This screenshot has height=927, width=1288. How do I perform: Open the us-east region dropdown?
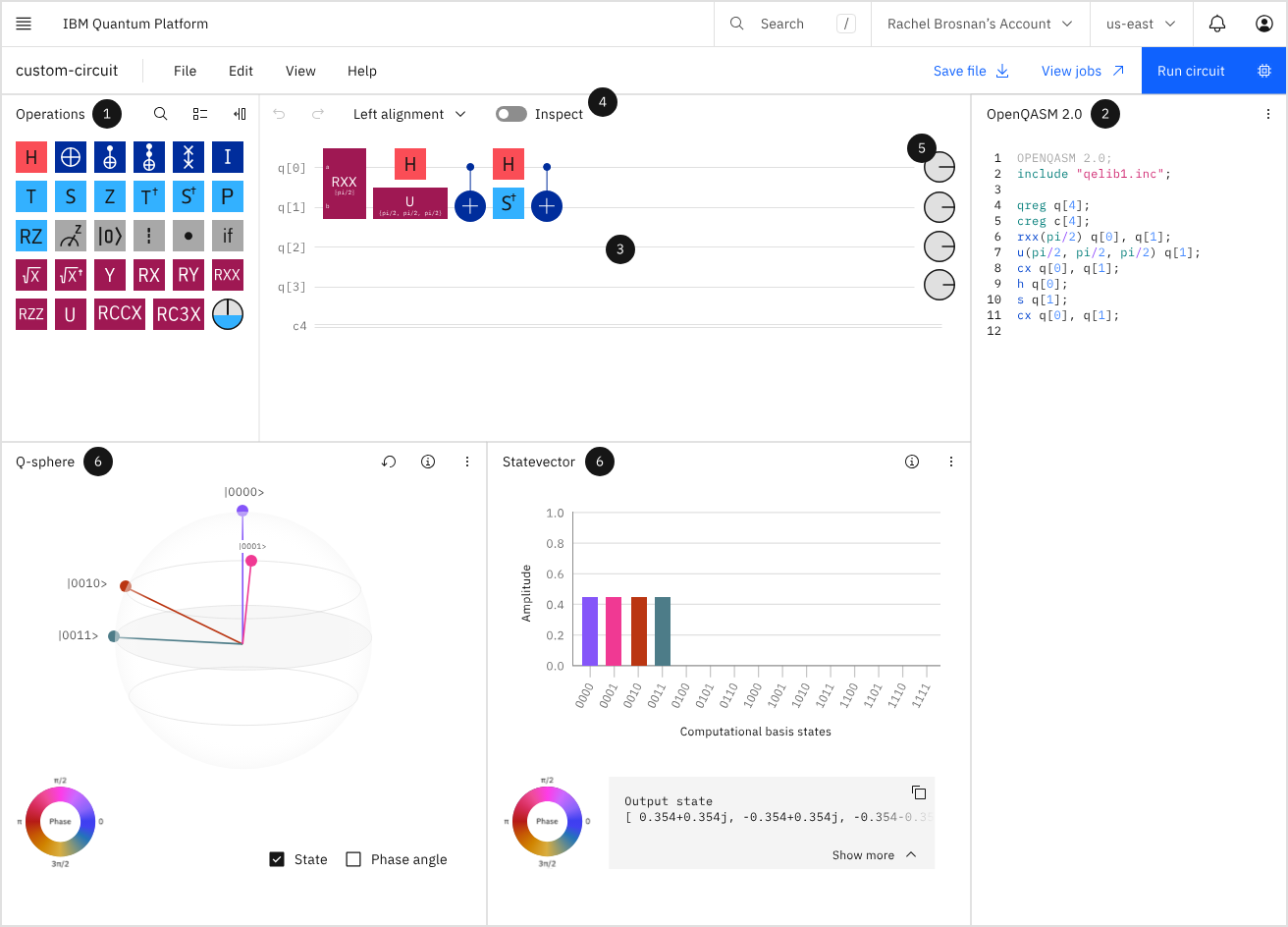[1142, 24]
